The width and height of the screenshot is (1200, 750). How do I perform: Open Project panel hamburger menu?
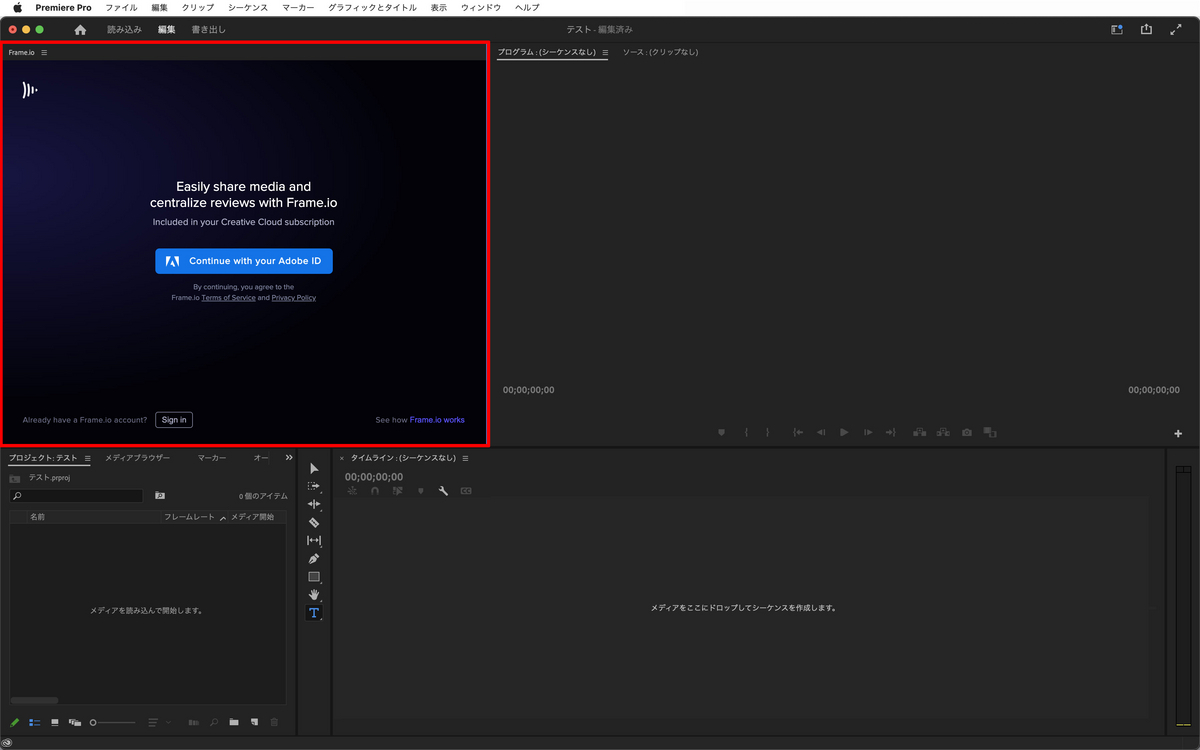pos(87,458)
